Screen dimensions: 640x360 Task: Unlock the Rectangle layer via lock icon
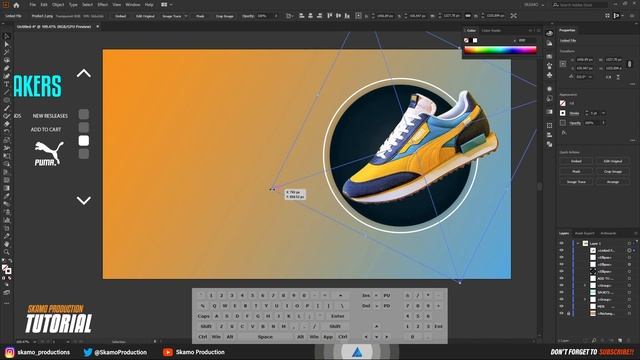point(569,313)
